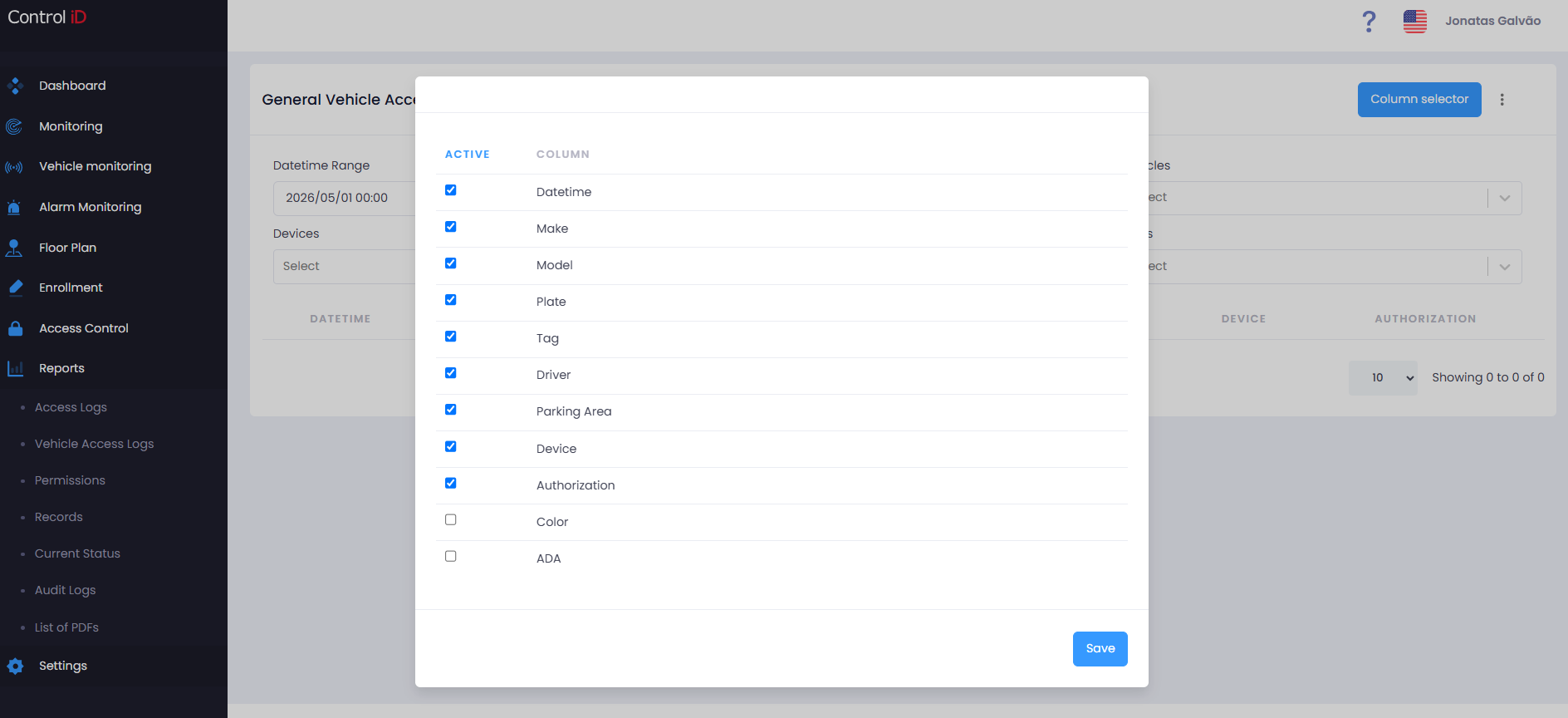Uncheck the Parking Area column checkbox

(x=451, y=410)
